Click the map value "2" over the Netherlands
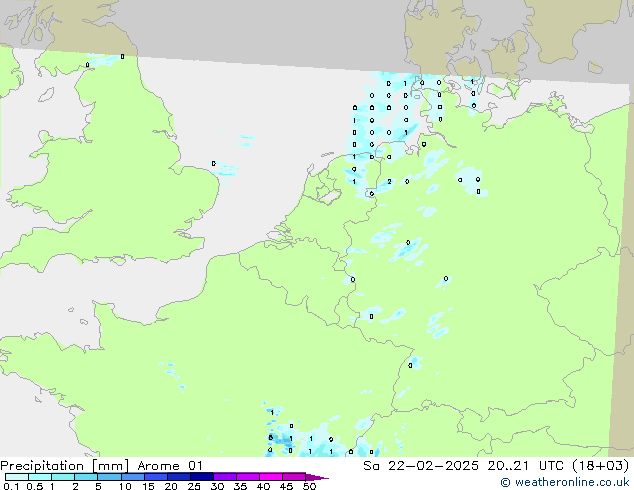The image size is (634, 490). point(389,182)
